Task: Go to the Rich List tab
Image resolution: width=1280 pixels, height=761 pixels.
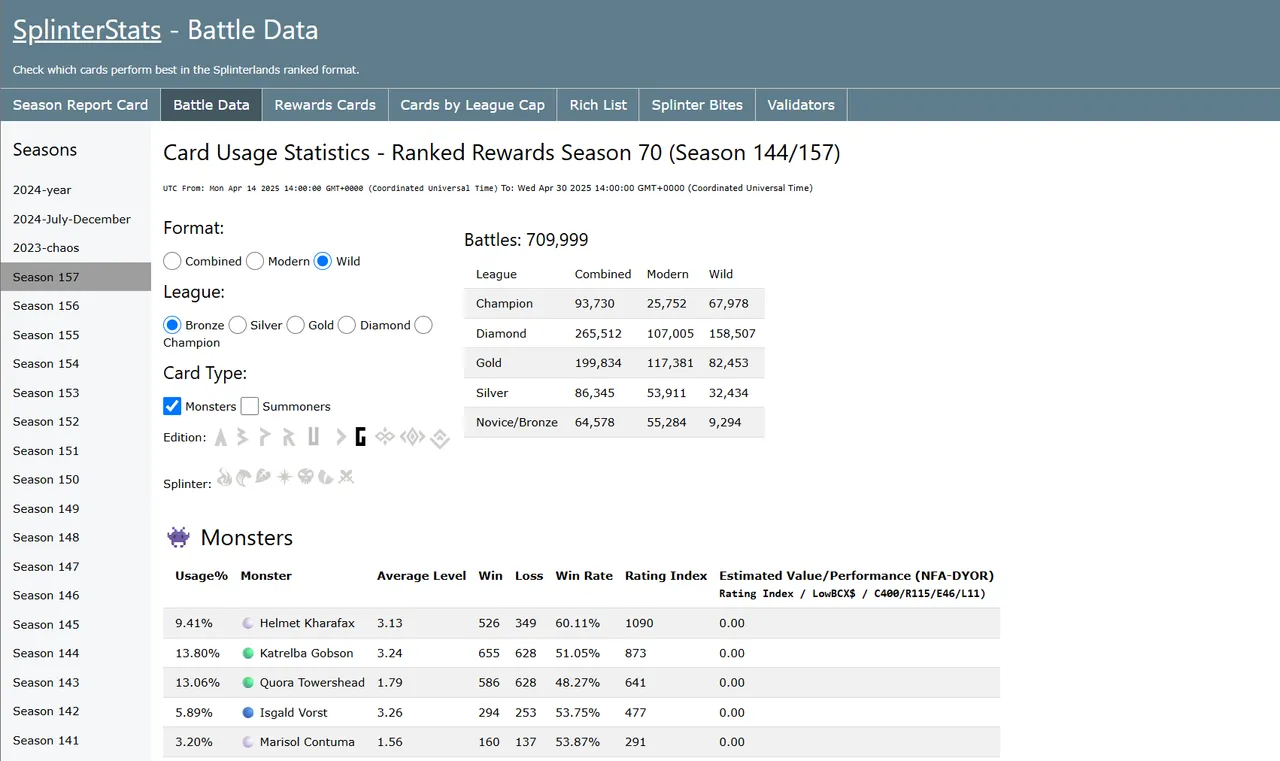Action: tap(598, 105)
